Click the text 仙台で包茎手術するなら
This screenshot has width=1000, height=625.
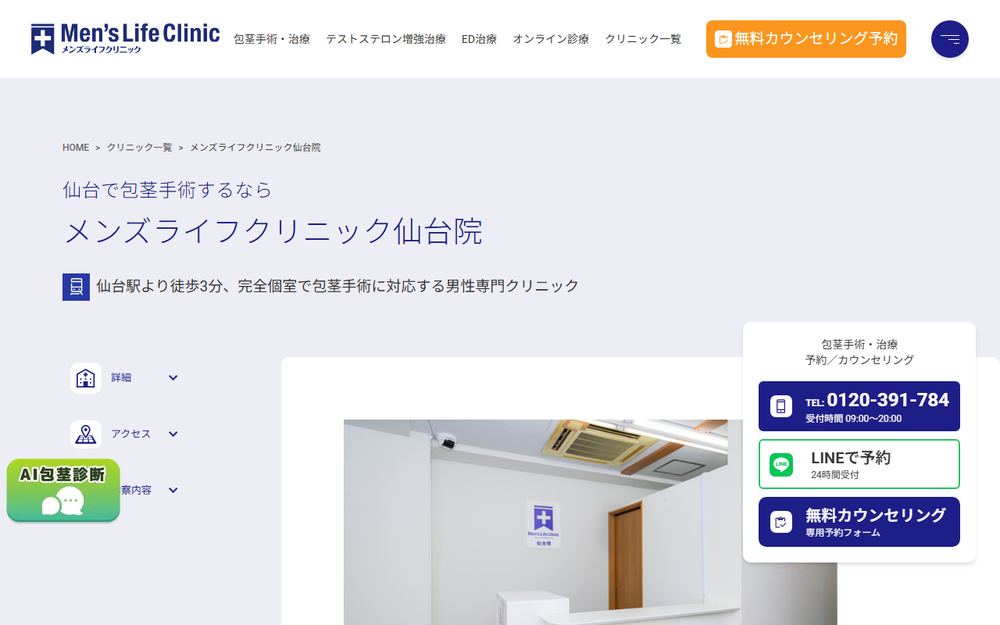[x=167, y=190]
